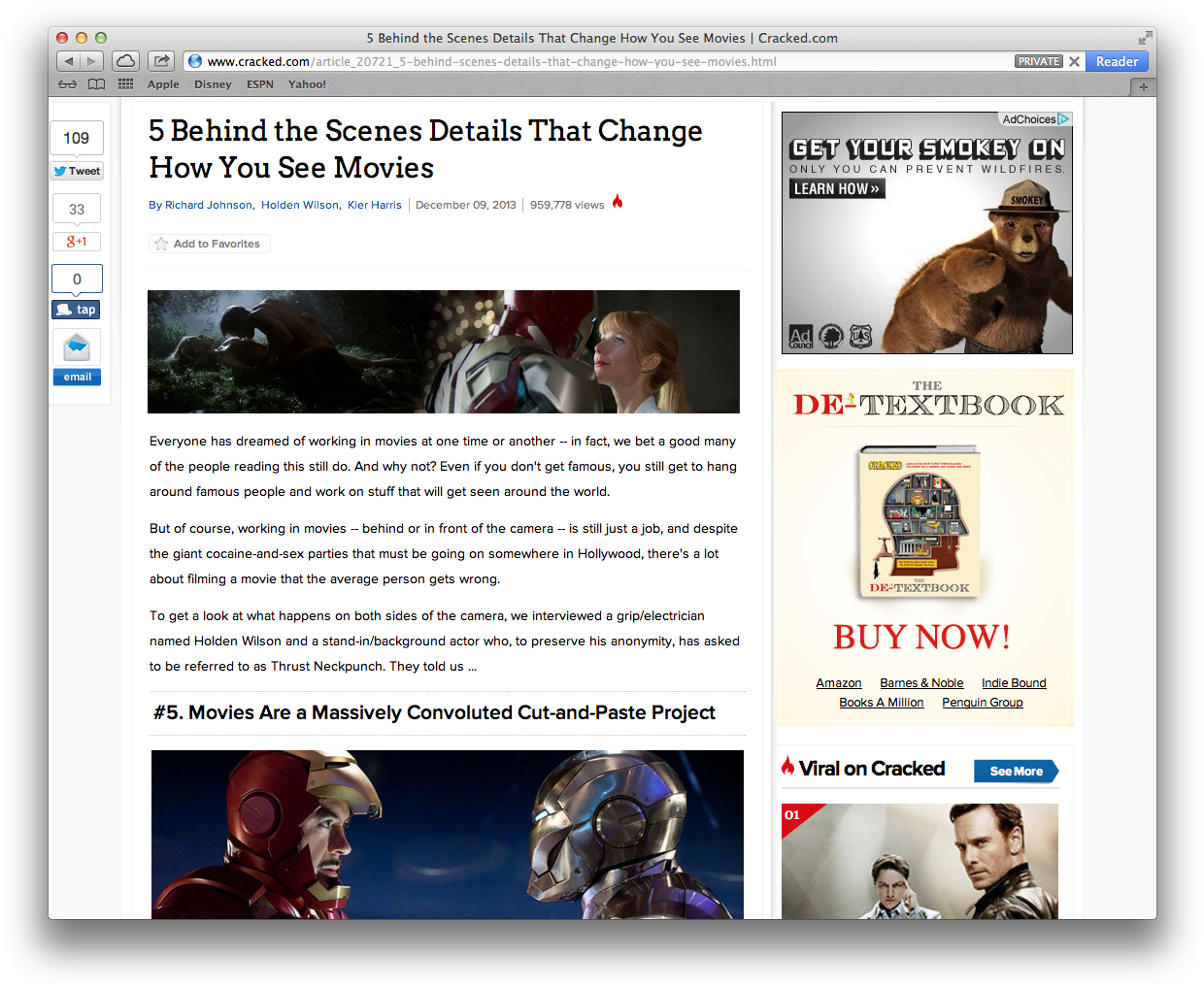Click the 33 plus-one count bubble
Viewport: 1204px width, 988px height.
pyautogui.click(x=77, y=209)
